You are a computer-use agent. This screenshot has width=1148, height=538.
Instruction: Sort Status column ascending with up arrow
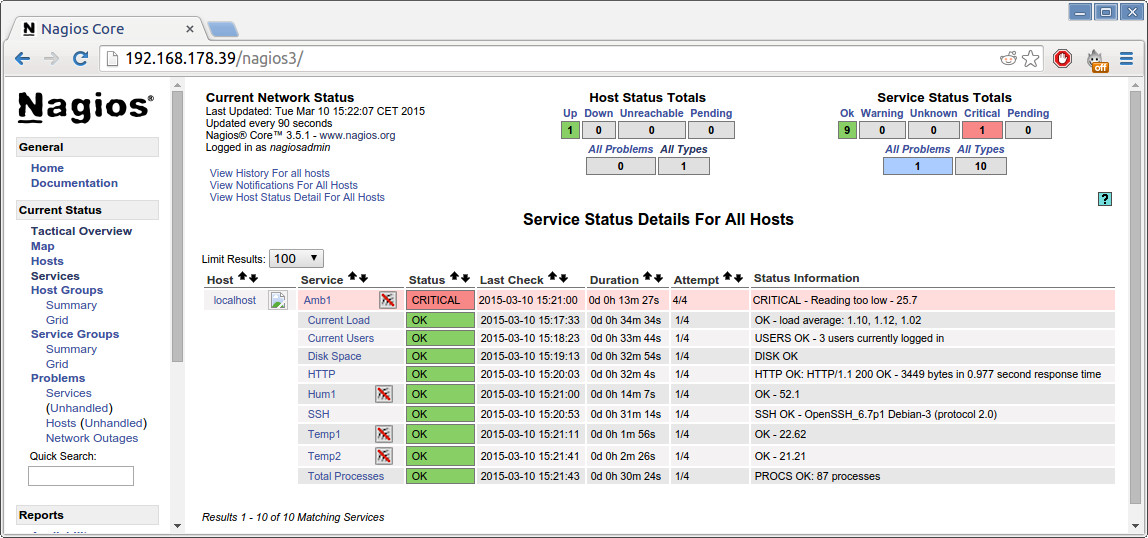tap(454, 277)
